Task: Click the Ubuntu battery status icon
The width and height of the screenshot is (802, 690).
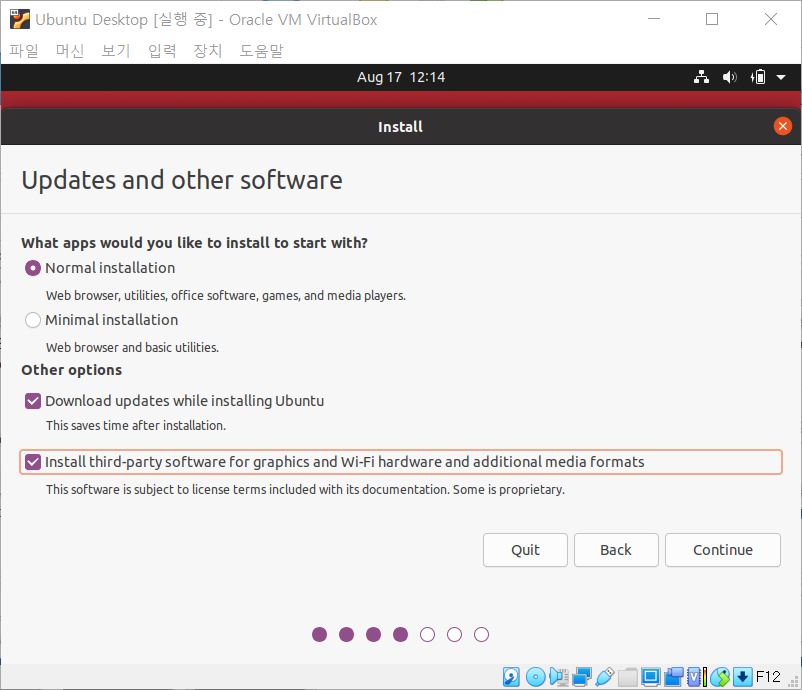Action: 758,77
